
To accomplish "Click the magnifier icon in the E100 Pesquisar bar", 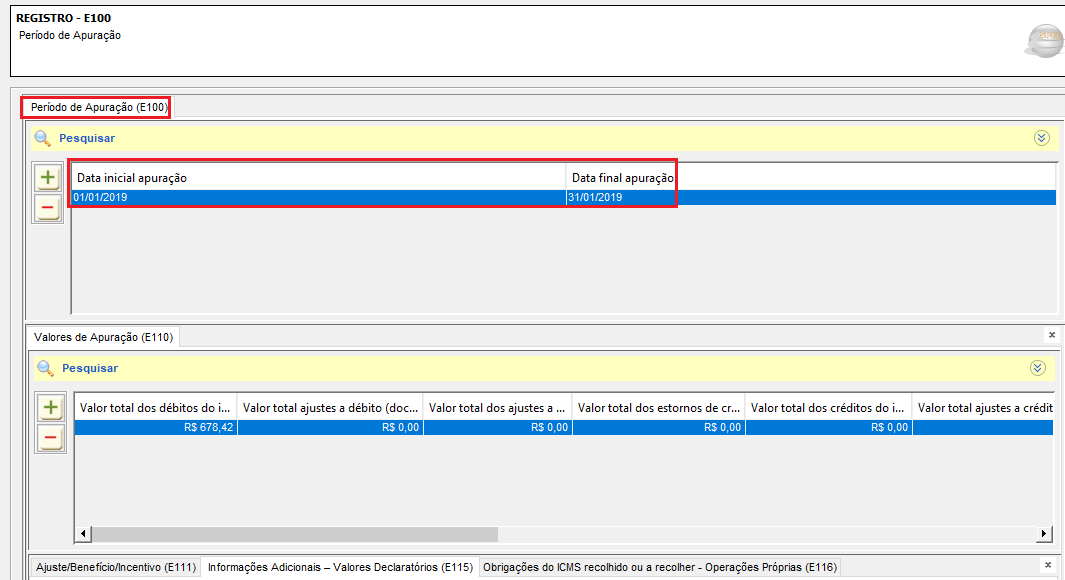I will click(x=43, y=139).
